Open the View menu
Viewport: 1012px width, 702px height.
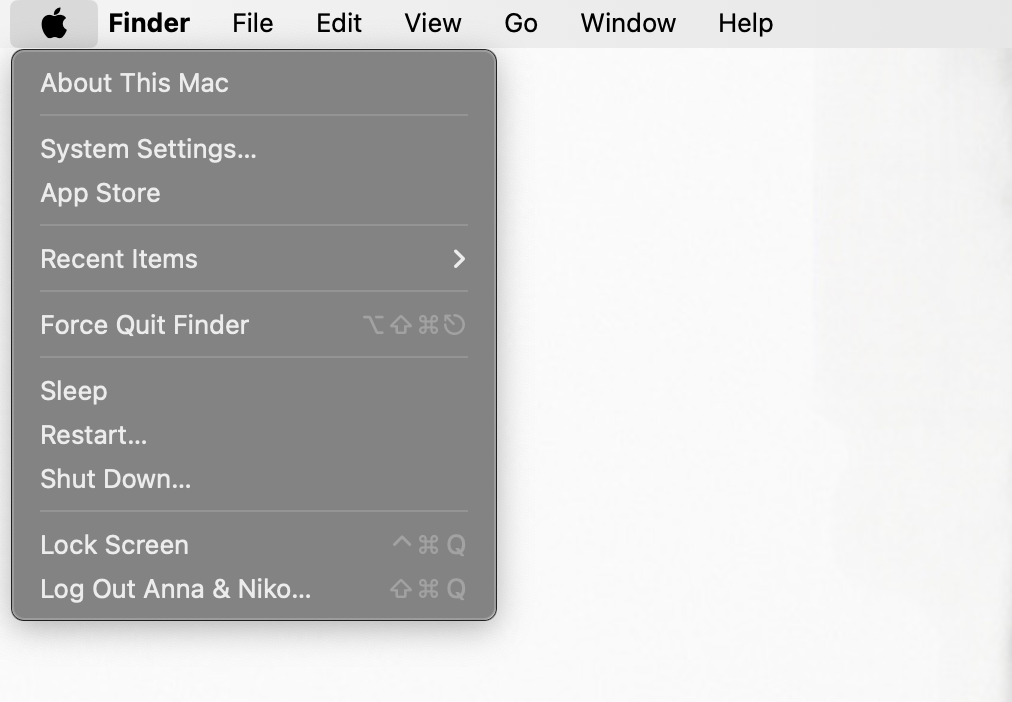432,23
